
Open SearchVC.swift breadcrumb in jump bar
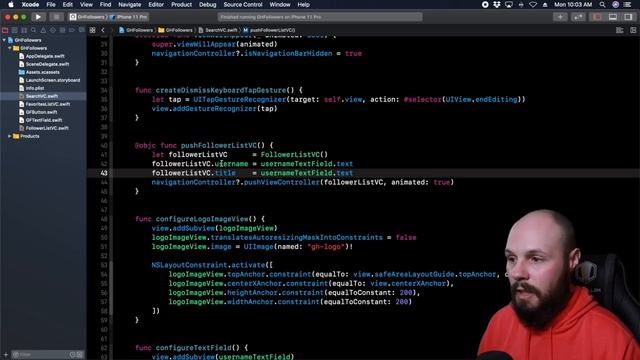click(x=218, y=30)
